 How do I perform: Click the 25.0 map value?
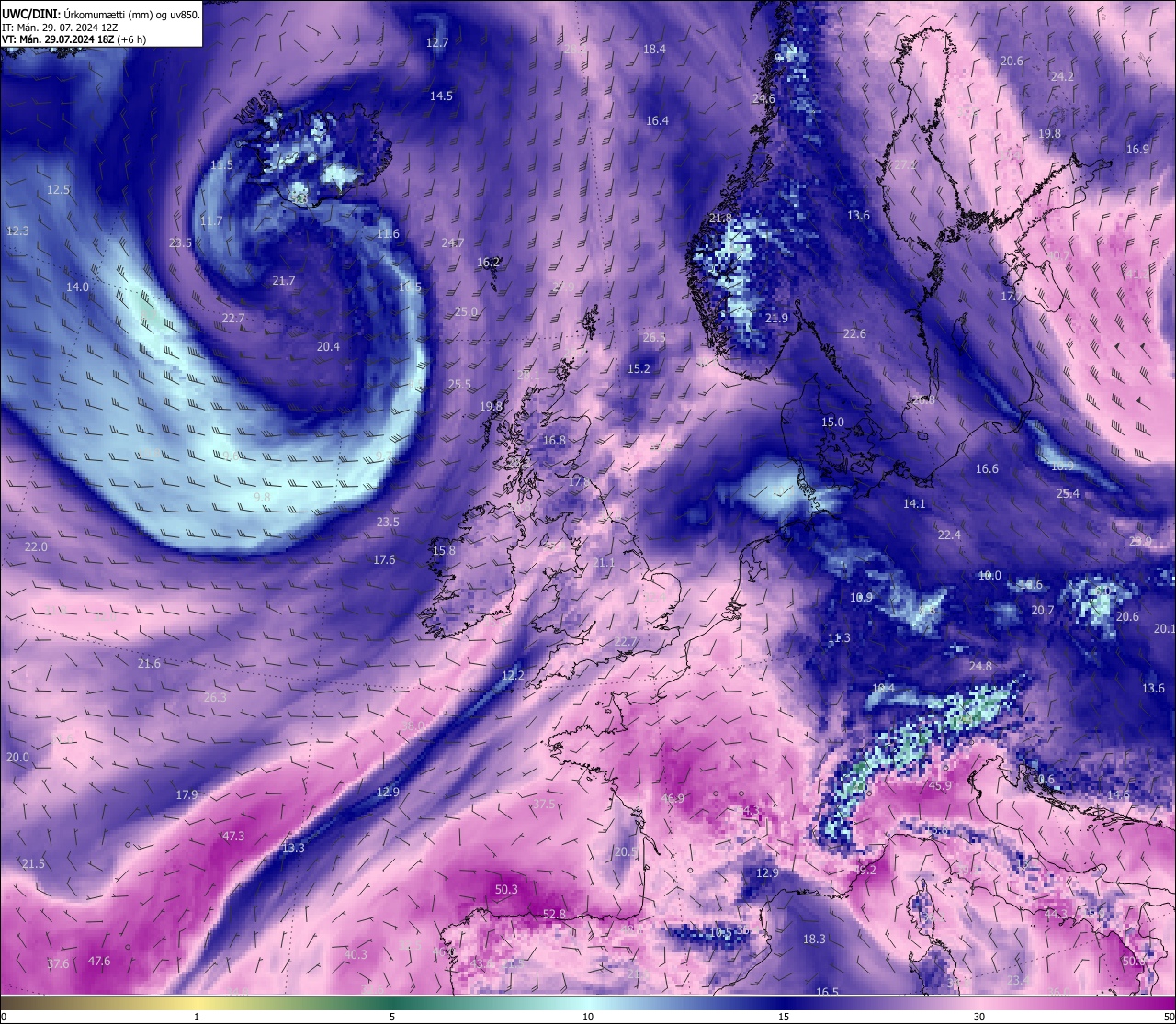(466, 311)
